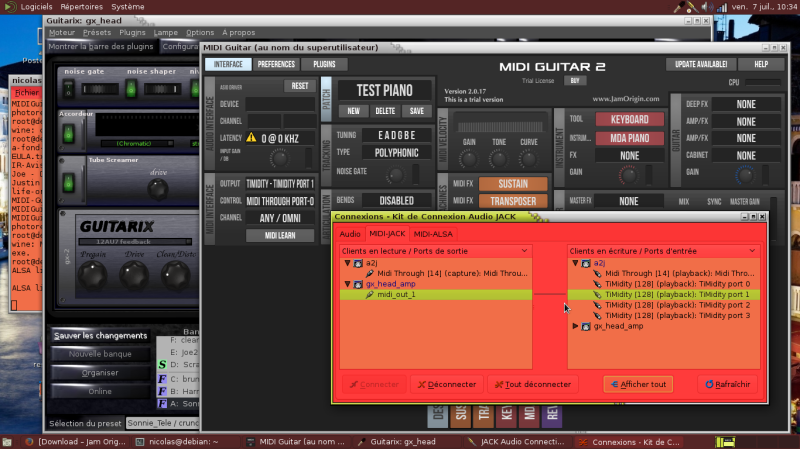Viewport: 800px width, 449px height.
Task: Toggle the SUSTAIN MIDI FX in MIDI Guitar
Action: (x=513, y=184)
